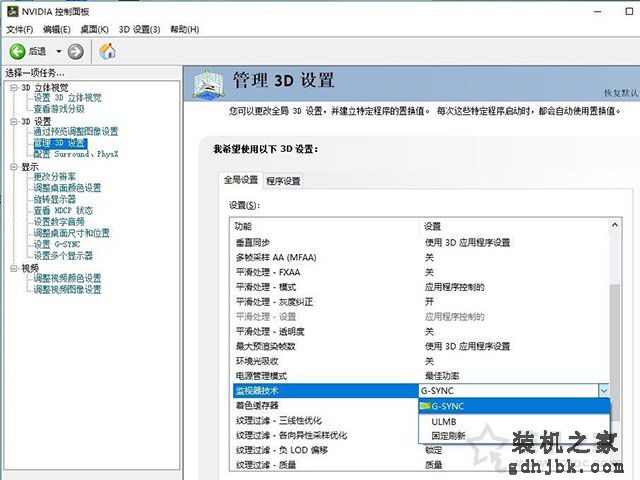Select the 平滑处理 - 透明度 row
This screenshot has width=640, height=480.
(x=421, y=331)
